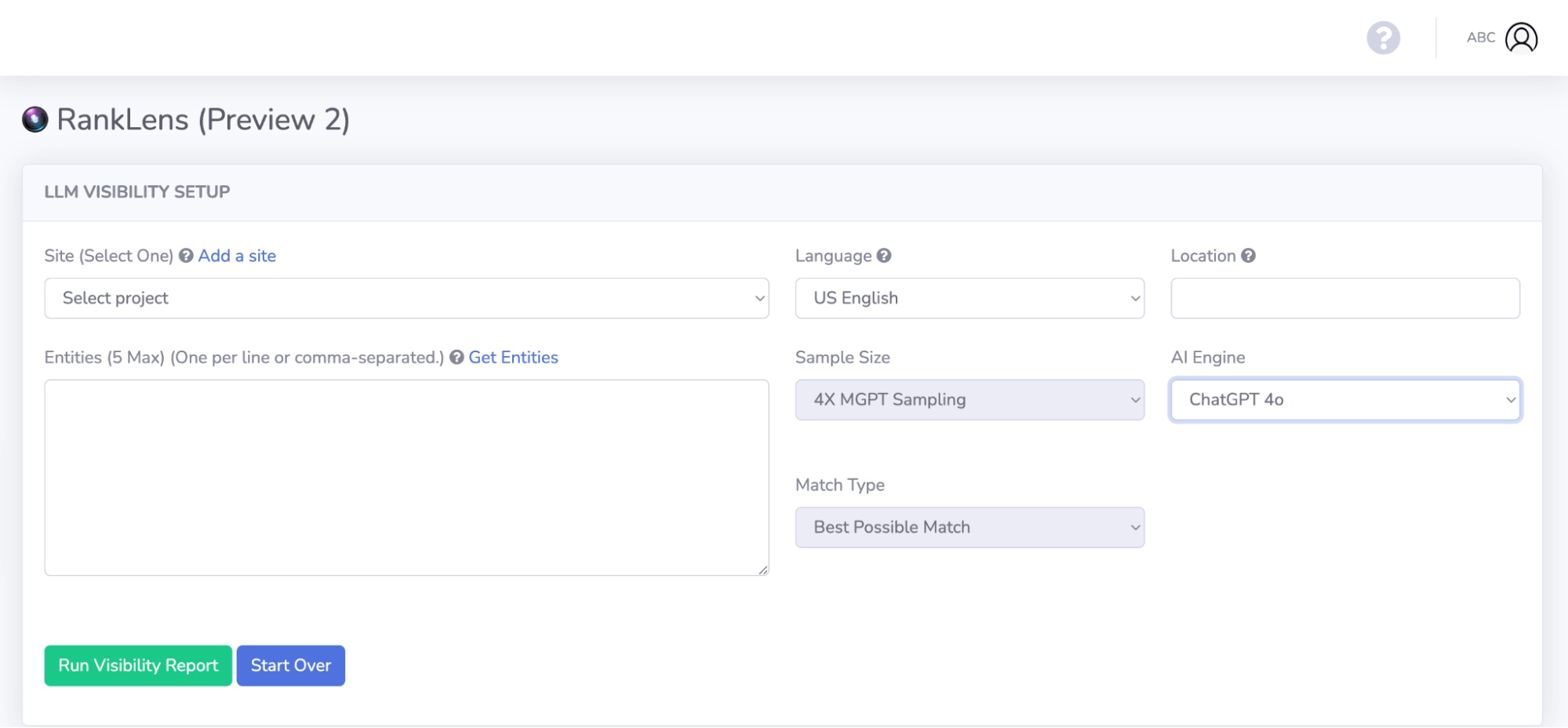Follow the Add a site link
1568x728 pixels.
237,256
